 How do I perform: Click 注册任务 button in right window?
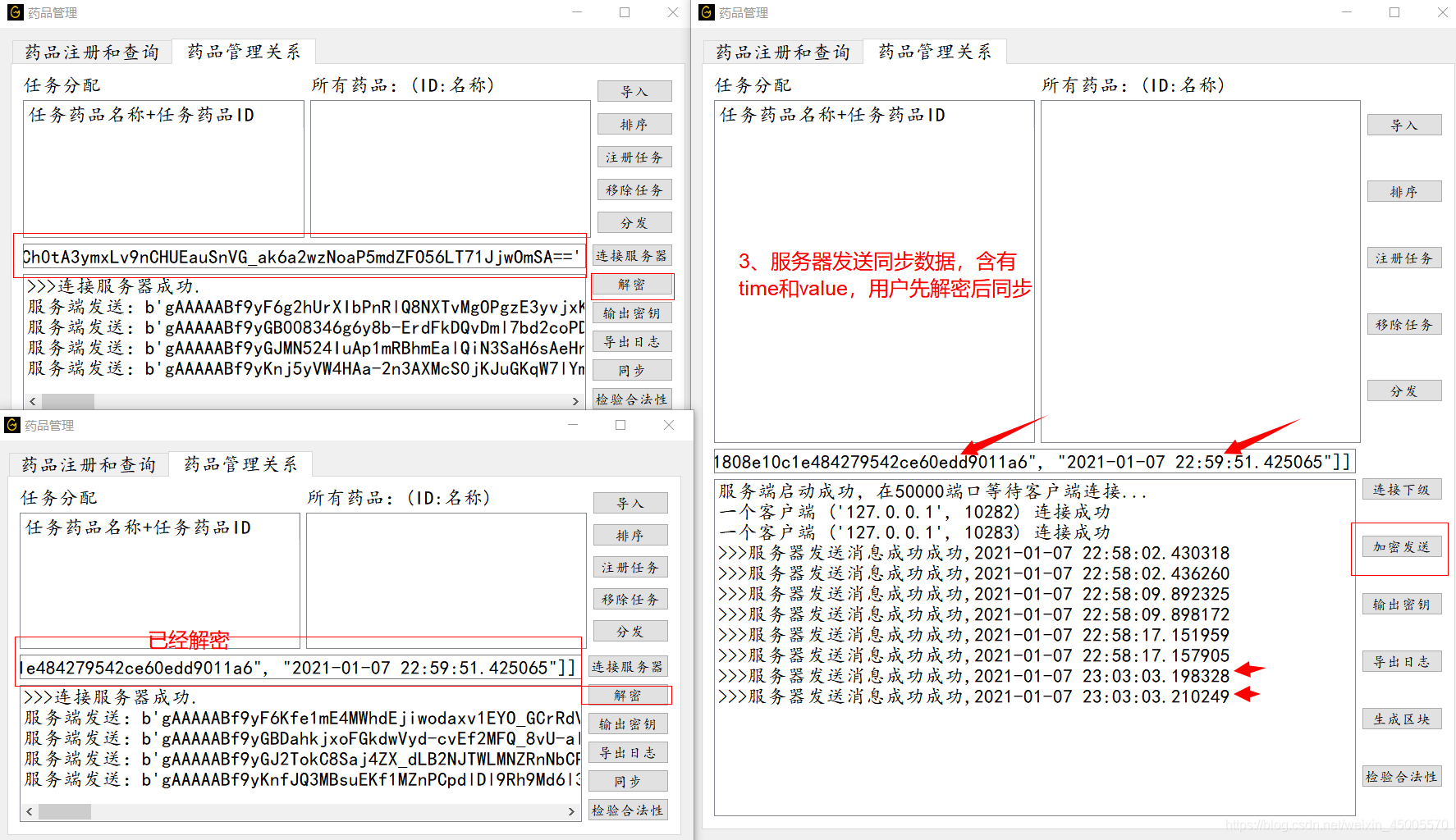click(1404, 258)
